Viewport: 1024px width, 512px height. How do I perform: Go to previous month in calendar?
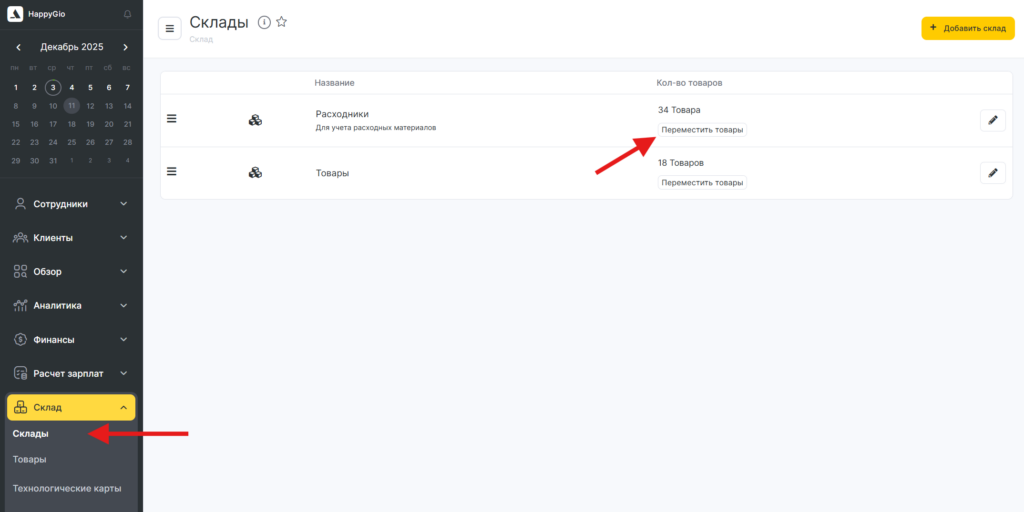[18, 47]
